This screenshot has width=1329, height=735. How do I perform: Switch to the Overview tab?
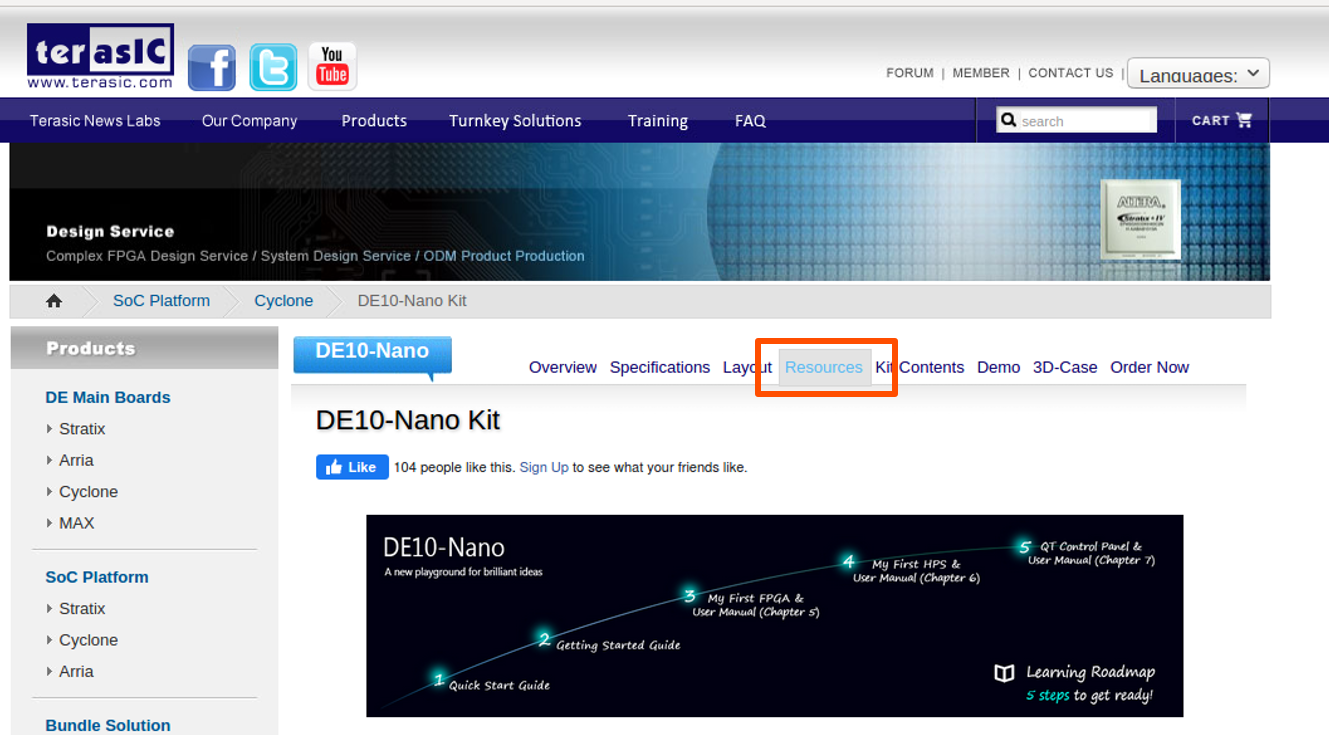point(563,367)
